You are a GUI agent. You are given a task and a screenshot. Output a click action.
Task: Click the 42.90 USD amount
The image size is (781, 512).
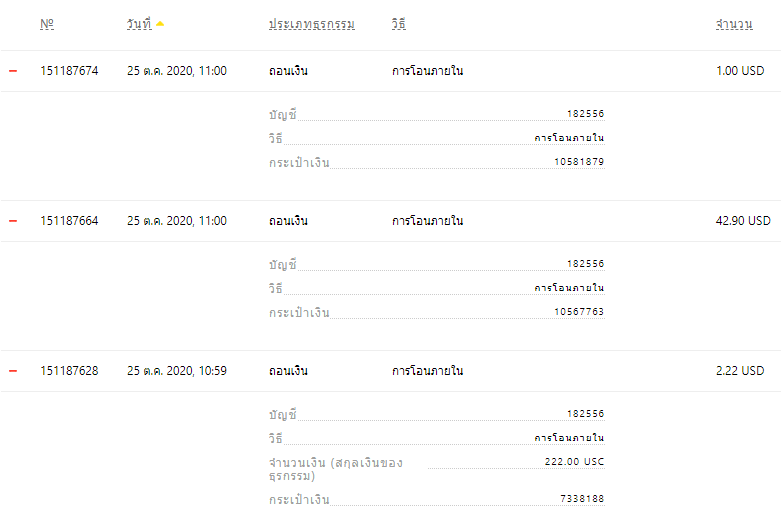[743, 221]
